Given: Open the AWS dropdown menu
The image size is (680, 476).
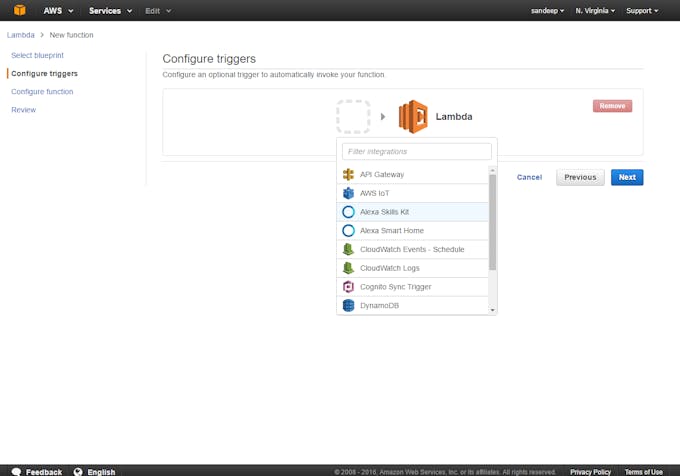Looking at the screenshot, I should 58,10.
